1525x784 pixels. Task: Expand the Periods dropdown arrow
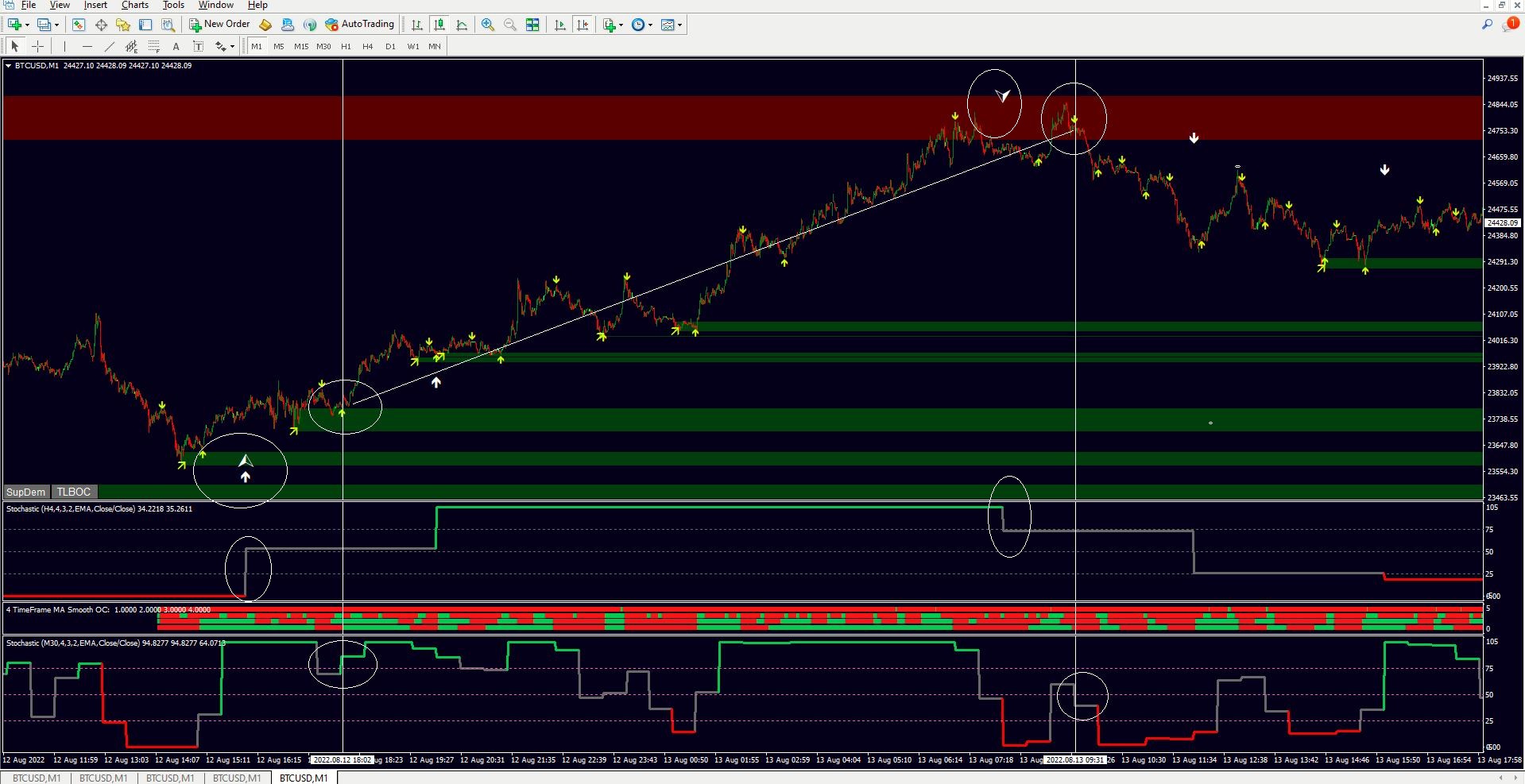650,25
